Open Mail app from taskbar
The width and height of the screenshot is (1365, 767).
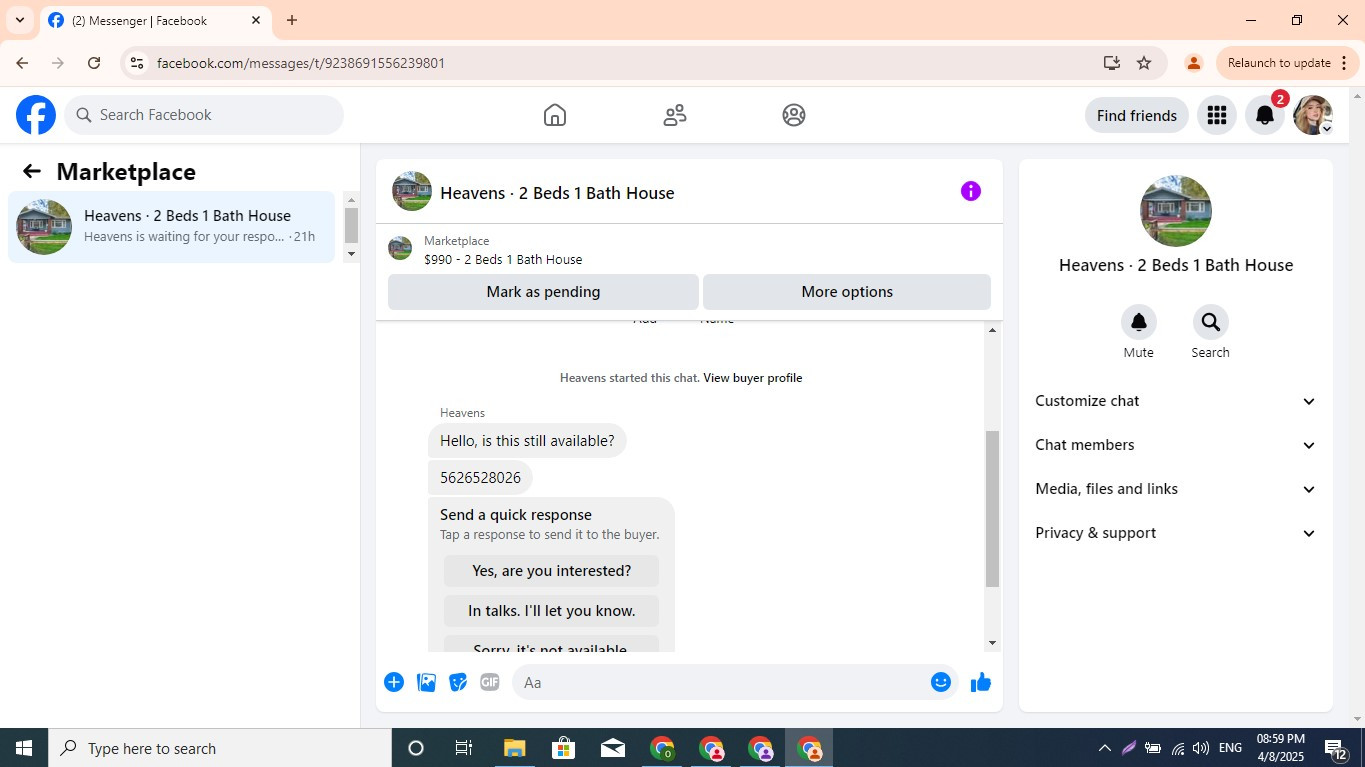tap(613, 748)
